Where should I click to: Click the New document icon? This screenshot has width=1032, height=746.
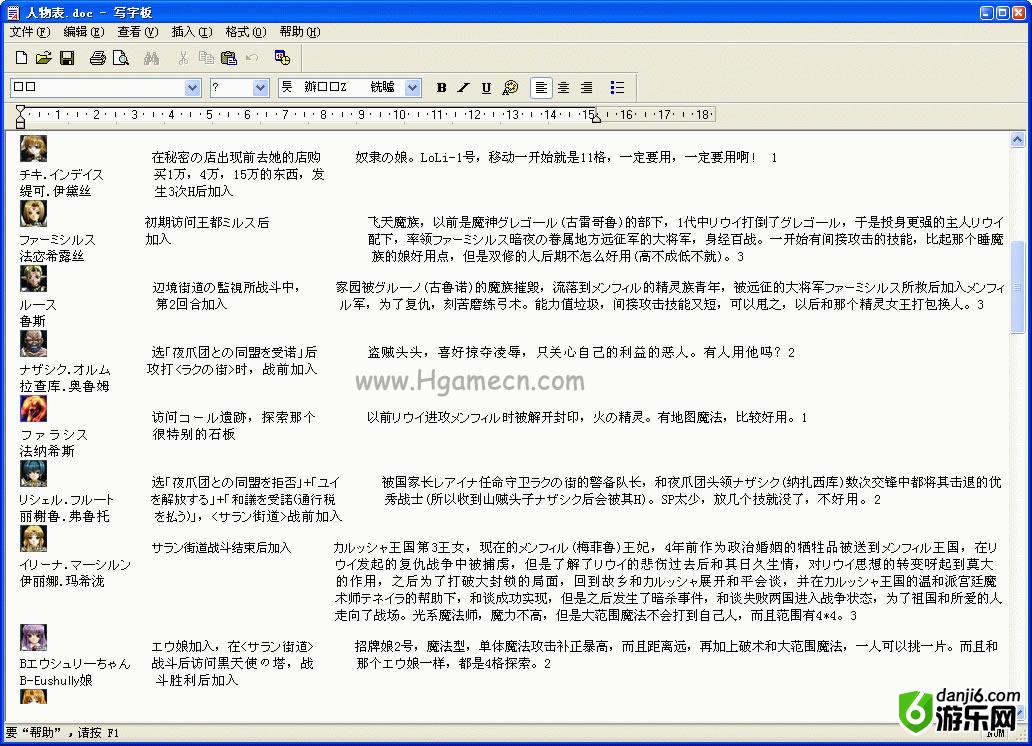pos(22,58)
